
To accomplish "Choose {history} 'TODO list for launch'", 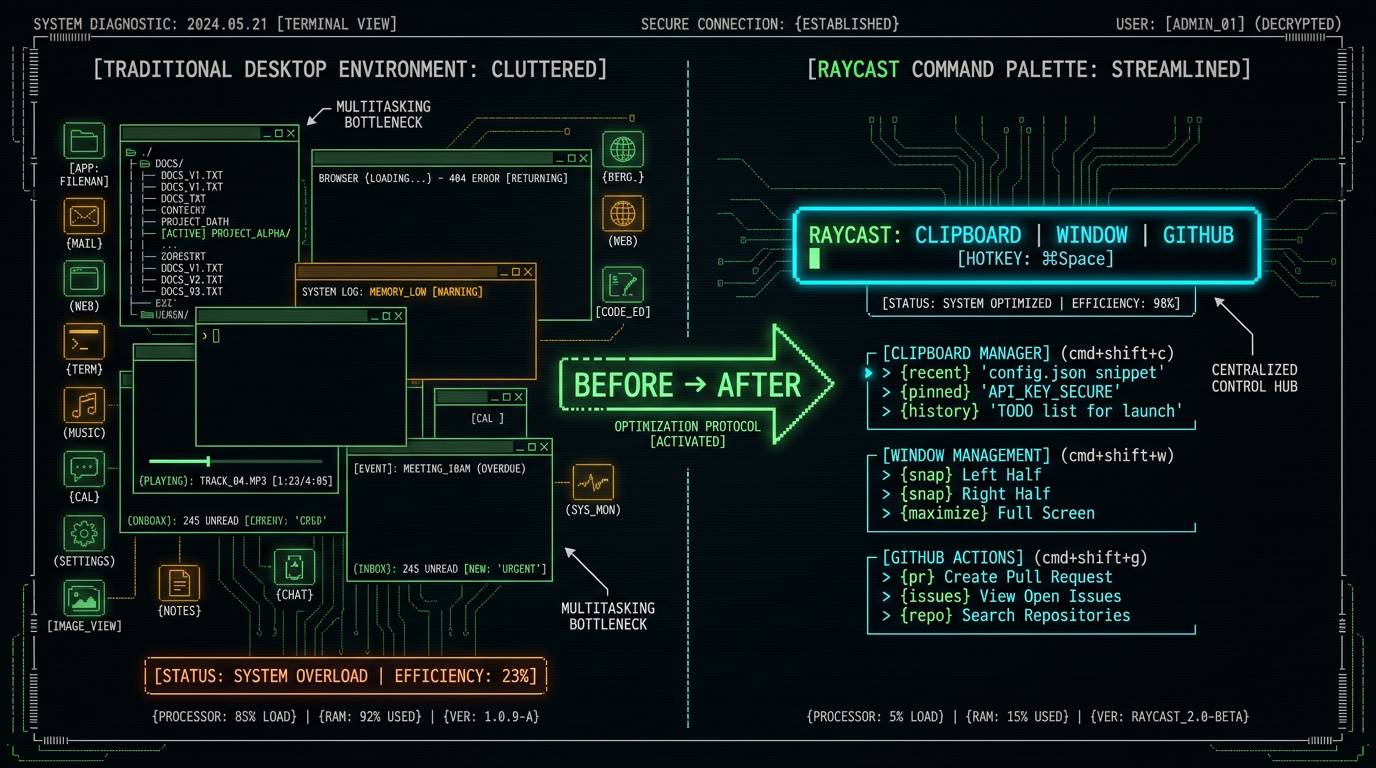I will click(1032, 411).
